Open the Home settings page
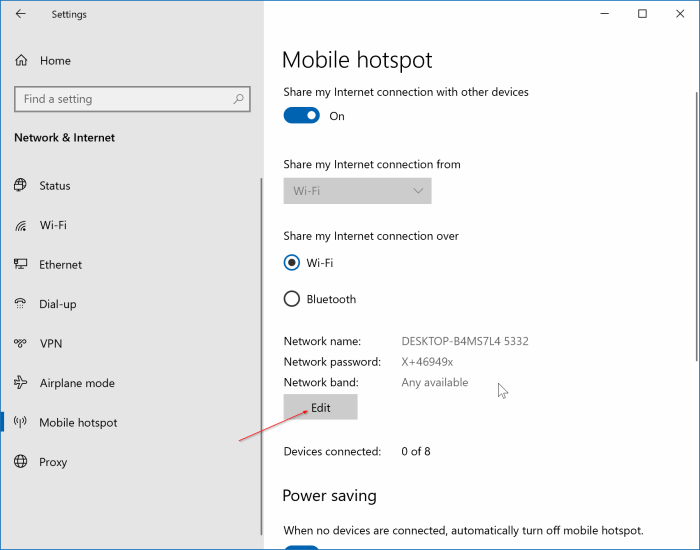This screenshot has width=700, height=550. [55, 61]
